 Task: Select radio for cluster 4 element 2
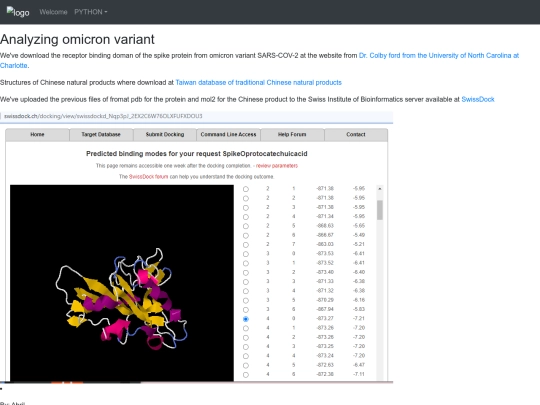coord(246,338)
